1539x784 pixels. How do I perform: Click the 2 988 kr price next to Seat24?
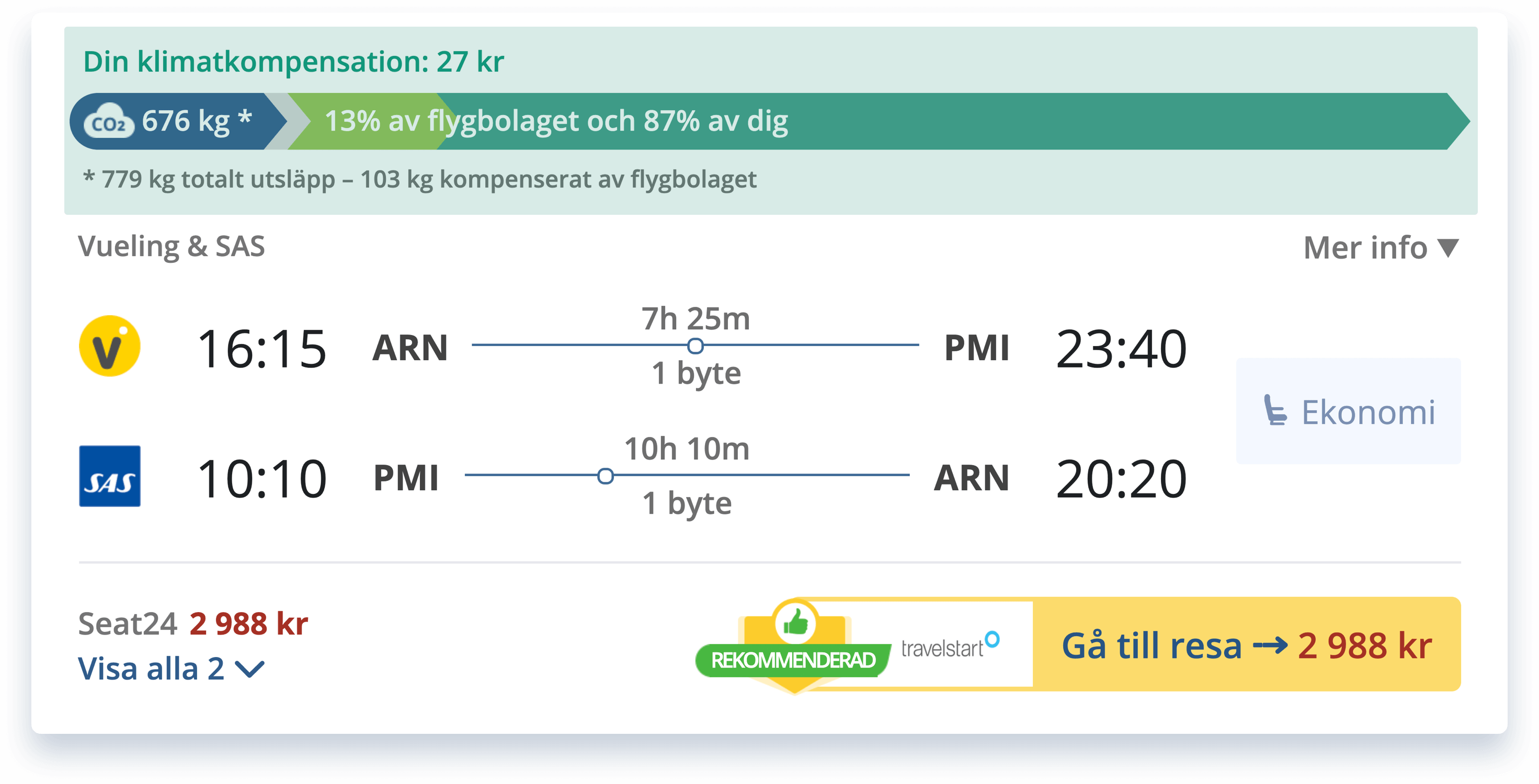coord(248,624)
